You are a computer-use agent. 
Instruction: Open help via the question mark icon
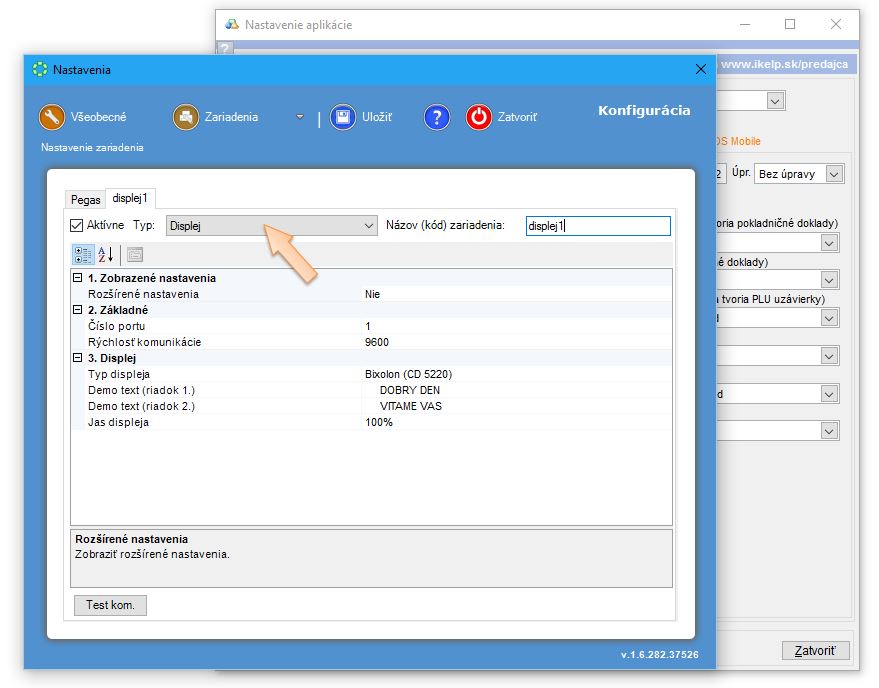tap(436, 117)
